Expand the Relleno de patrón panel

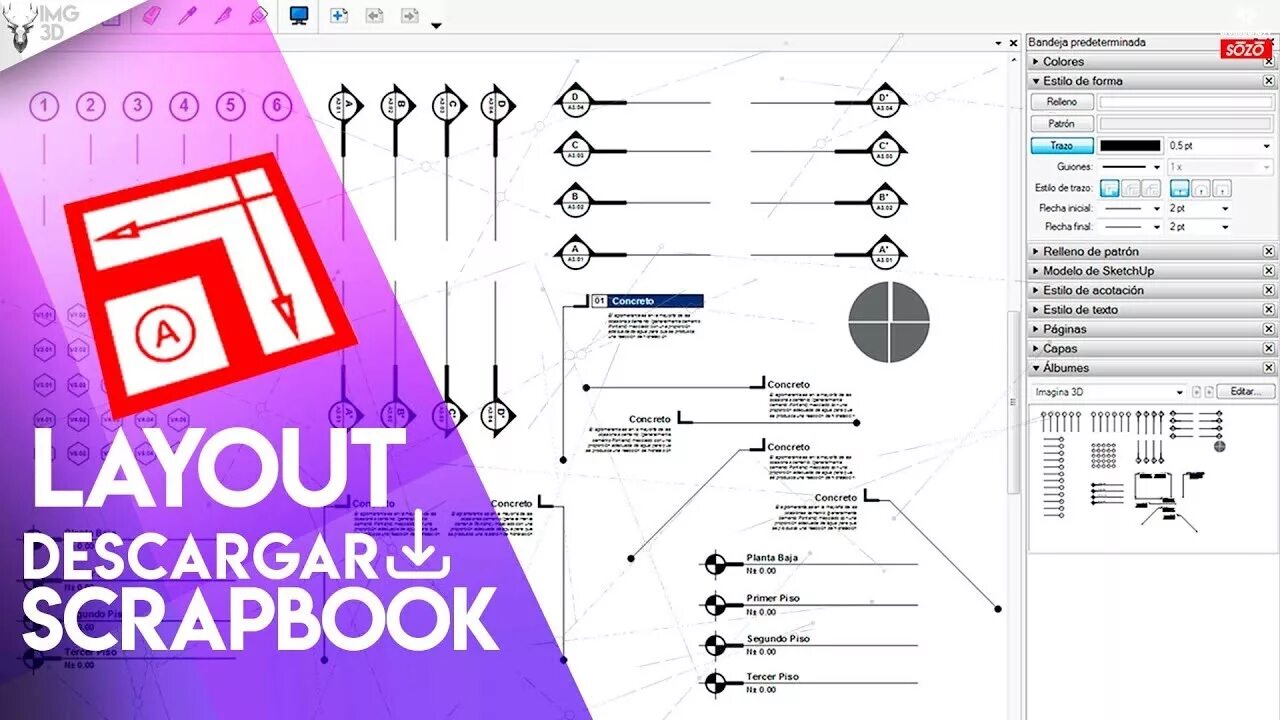(1036, 252)
